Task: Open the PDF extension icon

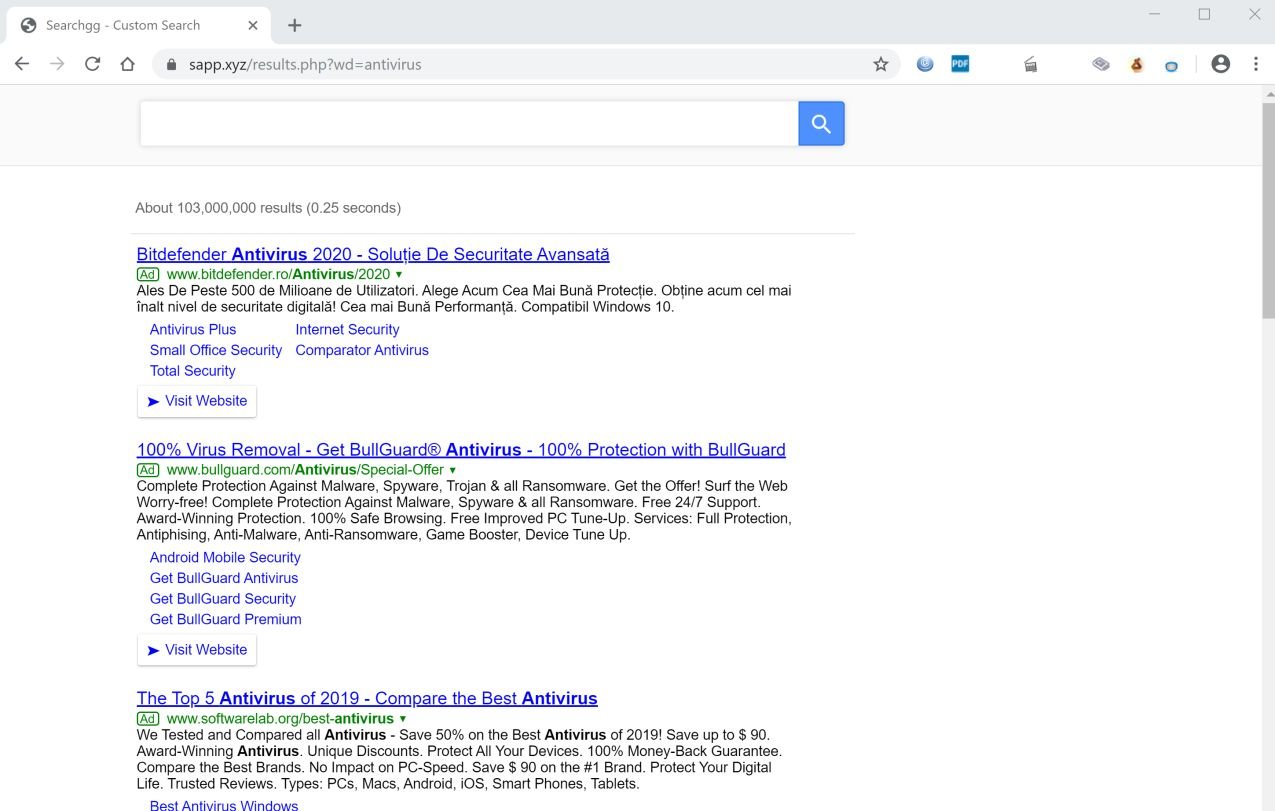Action: coord(960,64)
